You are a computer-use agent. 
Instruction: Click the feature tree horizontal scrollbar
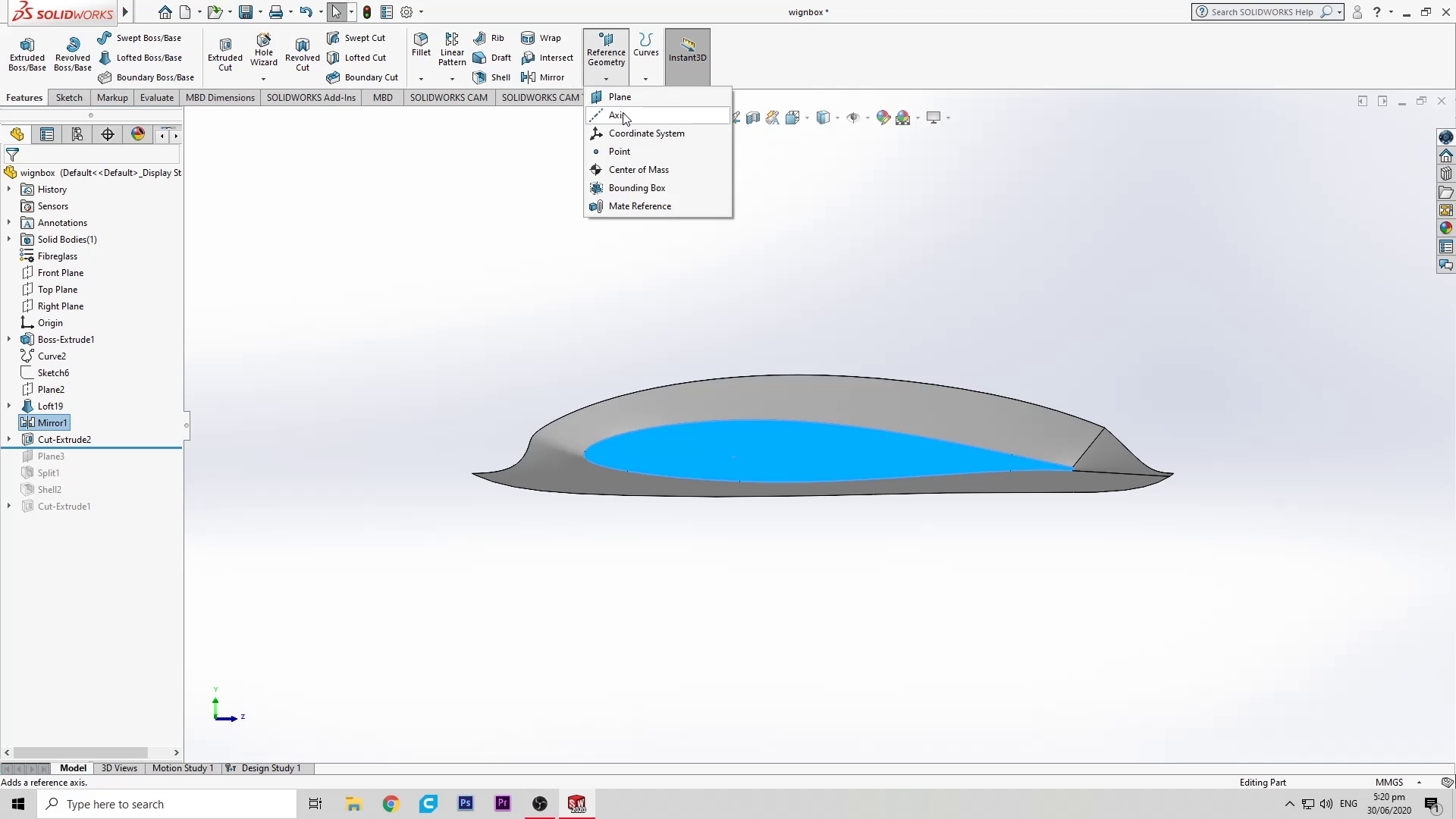coord(80,753)
